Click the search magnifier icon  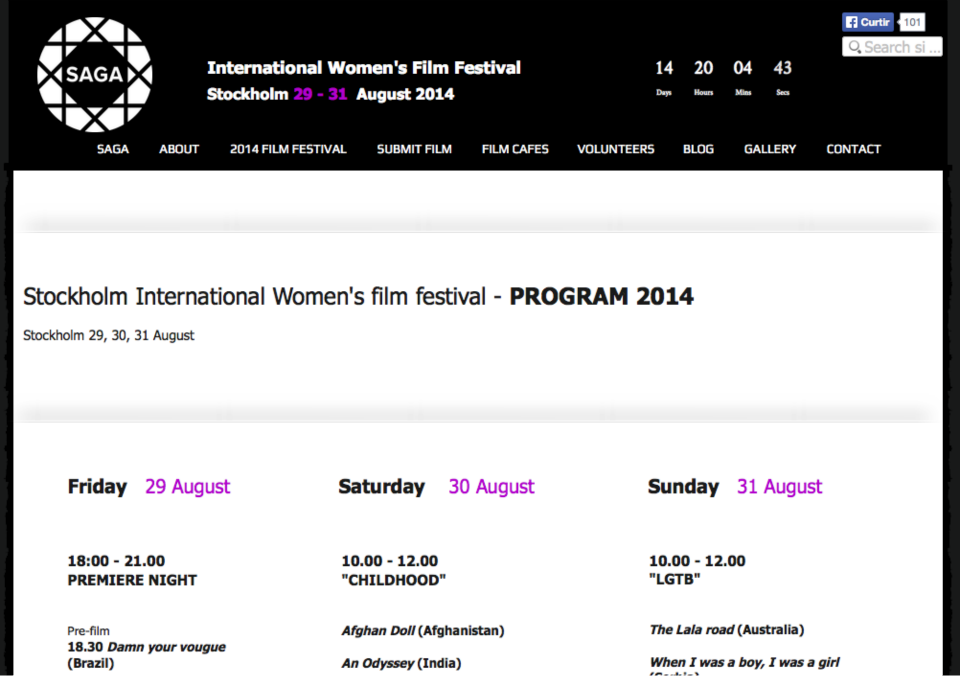coord(854,47)
